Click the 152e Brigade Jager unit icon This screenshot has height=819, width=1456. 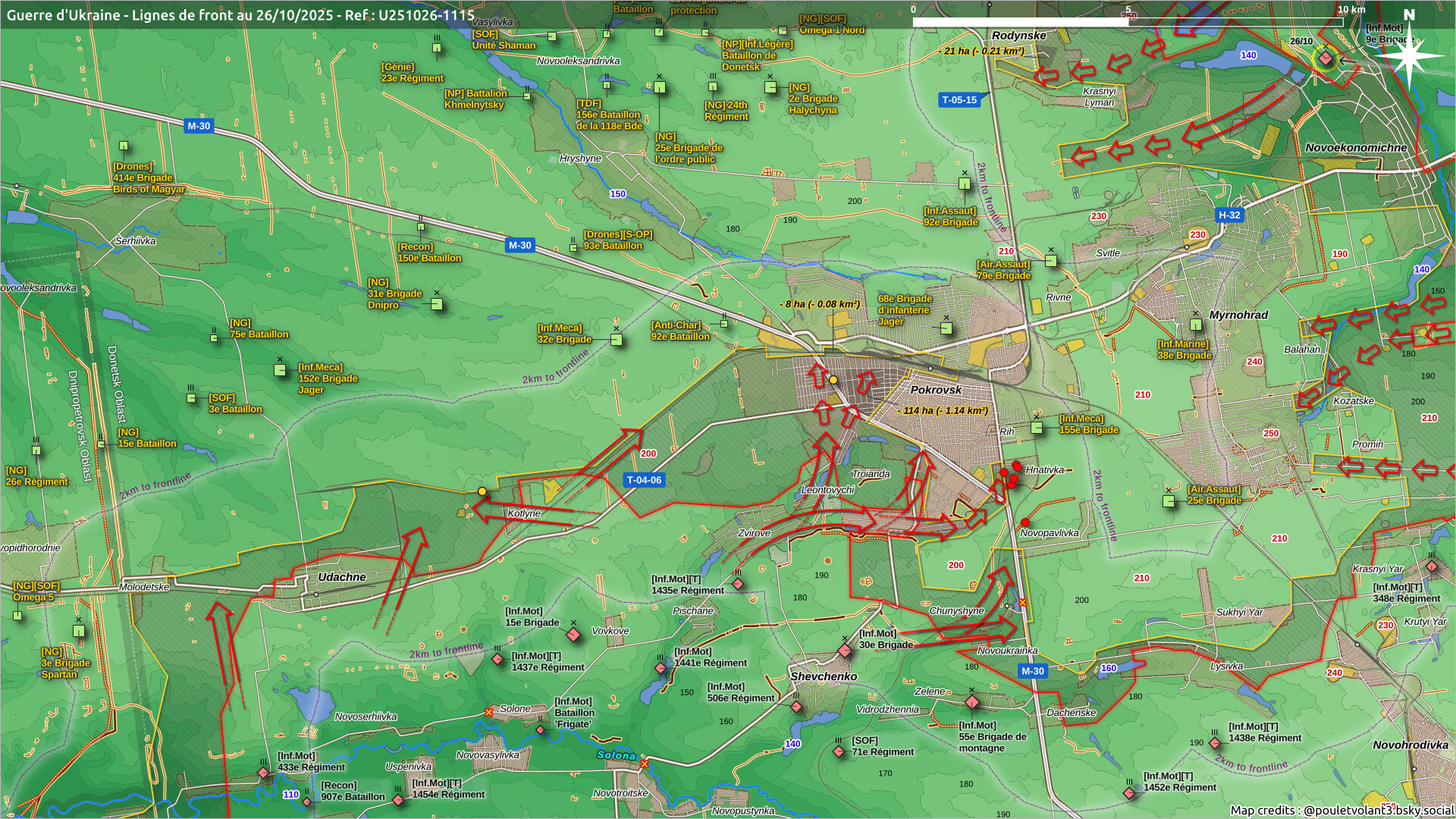[x=280, y=370]
